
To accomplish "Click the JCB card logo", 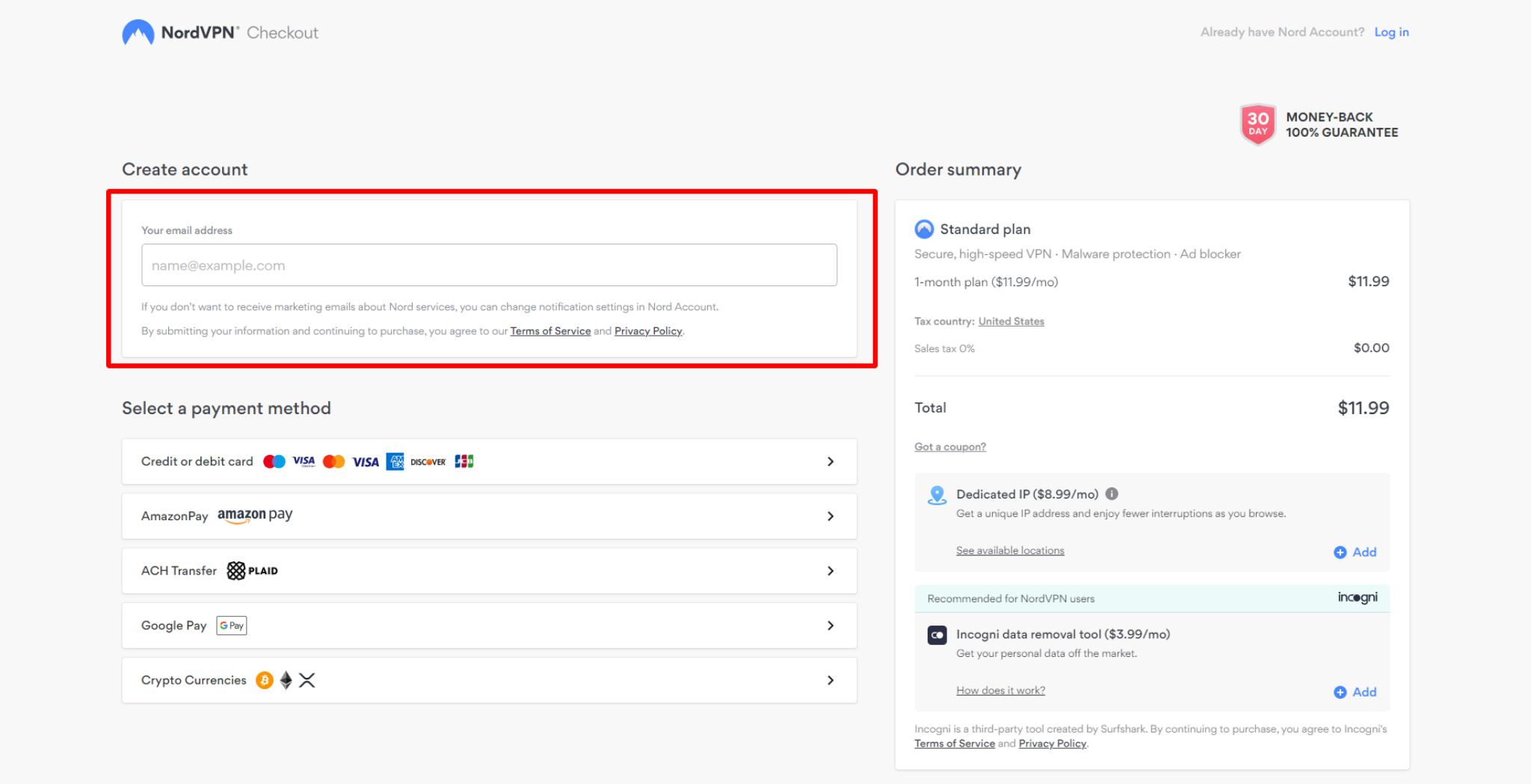I will tap(464, 461).
